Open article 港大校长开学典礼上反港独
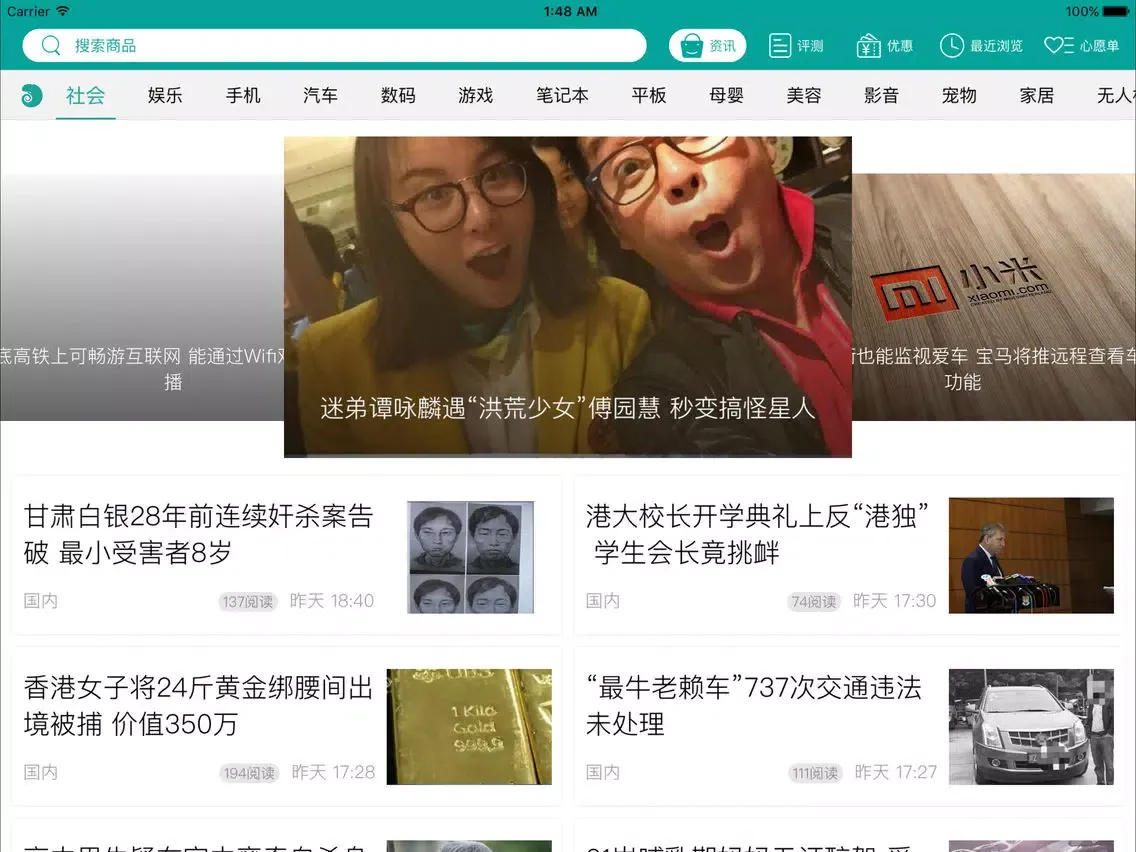 [x=757, y=535]
